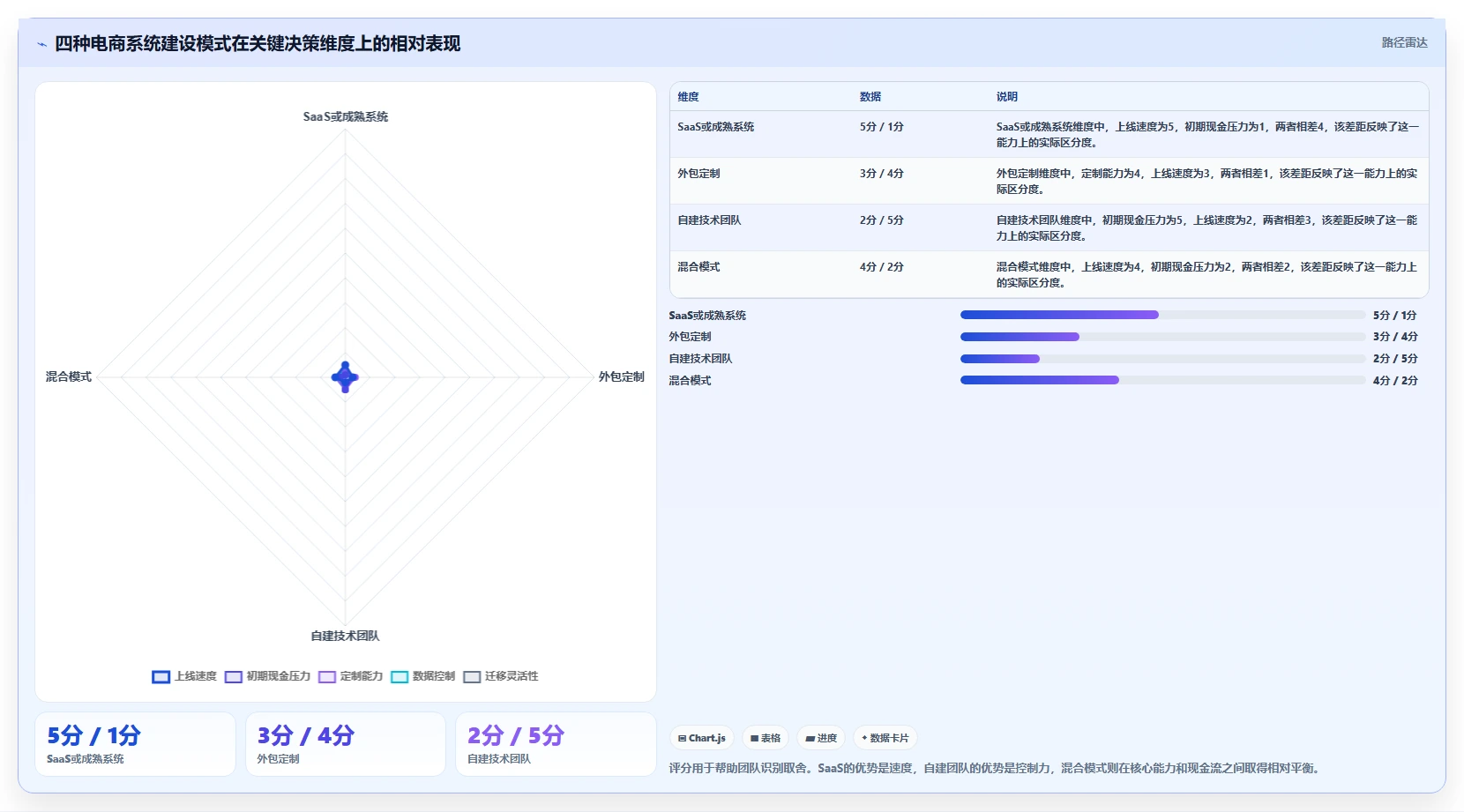Image resolution: width=1464 pixels, height=812 pixels.
Task: Click the 表格 tag chip
Action: coord(766,738)
